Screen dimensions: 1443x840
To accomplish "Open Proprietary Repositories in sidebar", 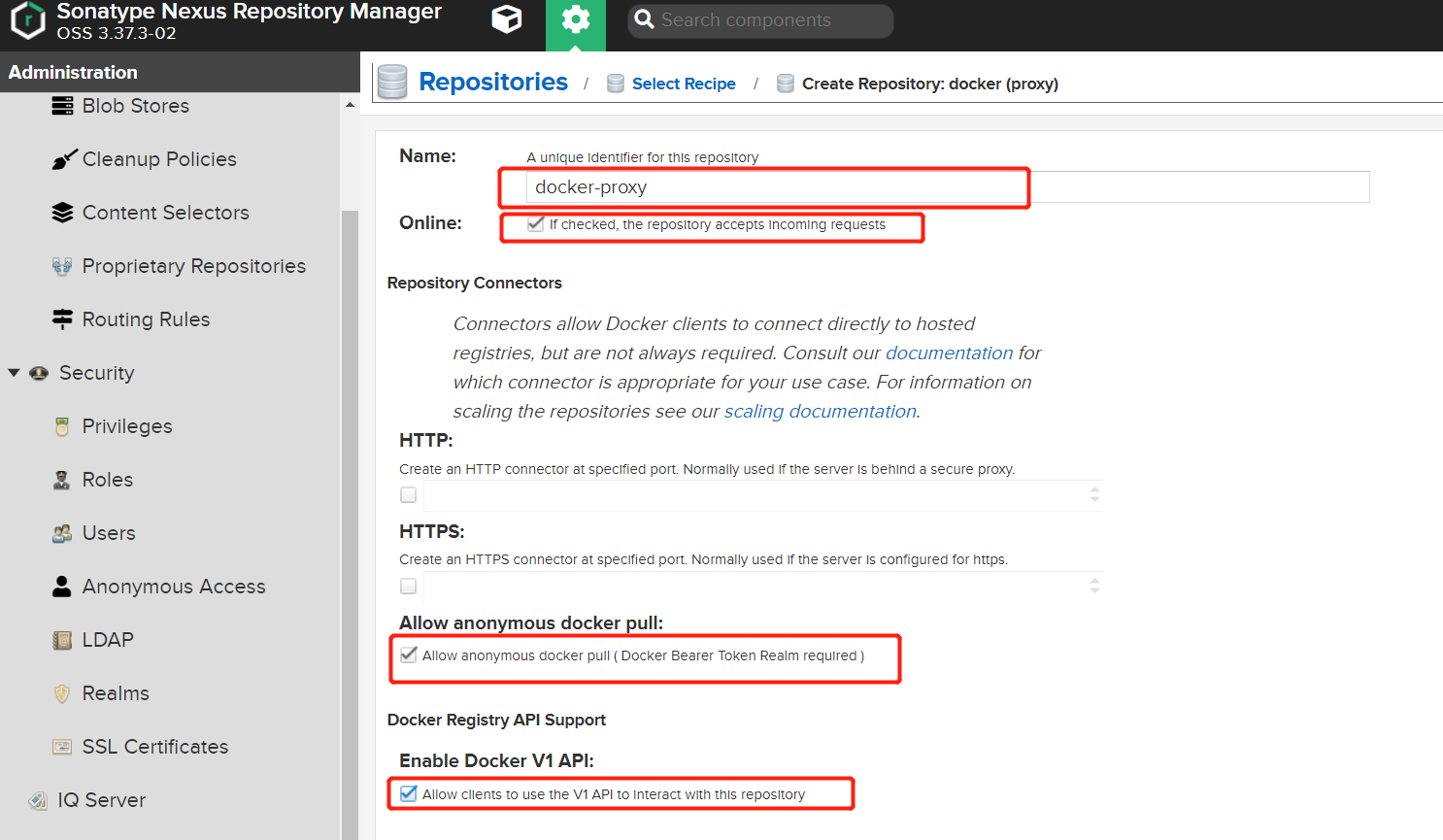I will coord(194,266).
